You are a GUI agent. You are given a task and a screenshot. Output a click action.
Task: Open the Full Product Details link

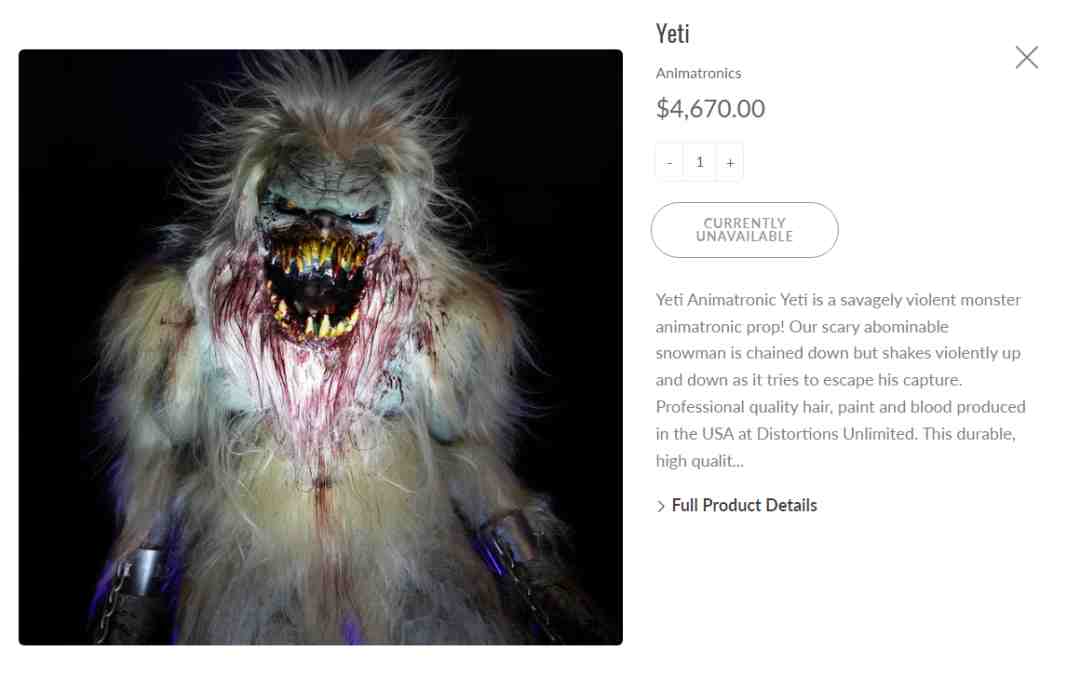coord(744,505)
